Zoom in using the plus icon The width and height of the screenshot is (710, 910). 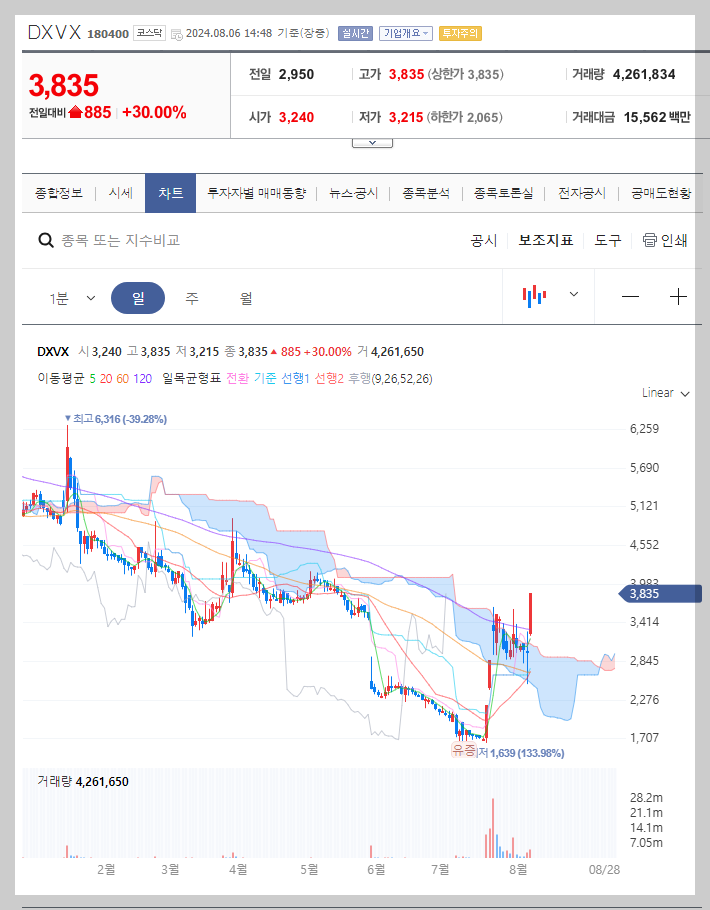click(678, 296)
